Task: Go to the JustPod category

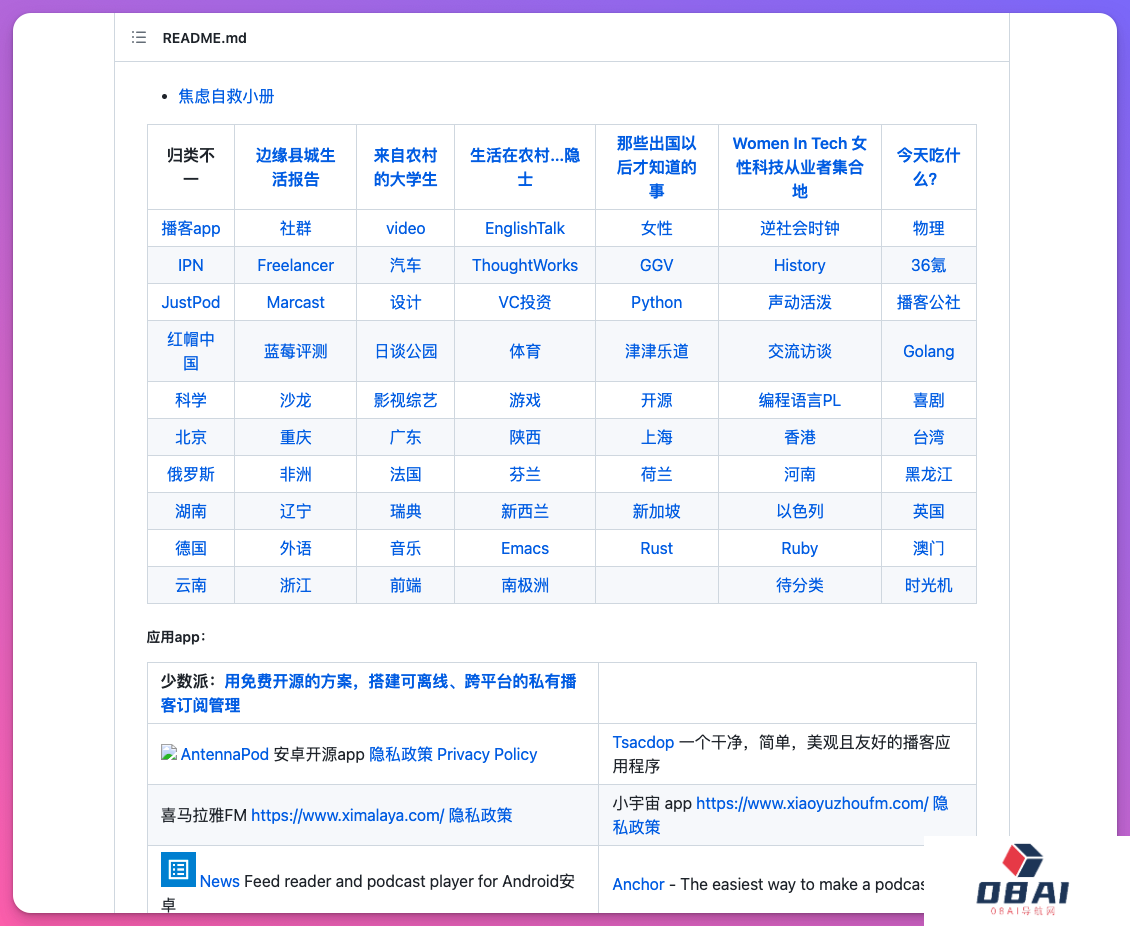Action: [191, 303]
